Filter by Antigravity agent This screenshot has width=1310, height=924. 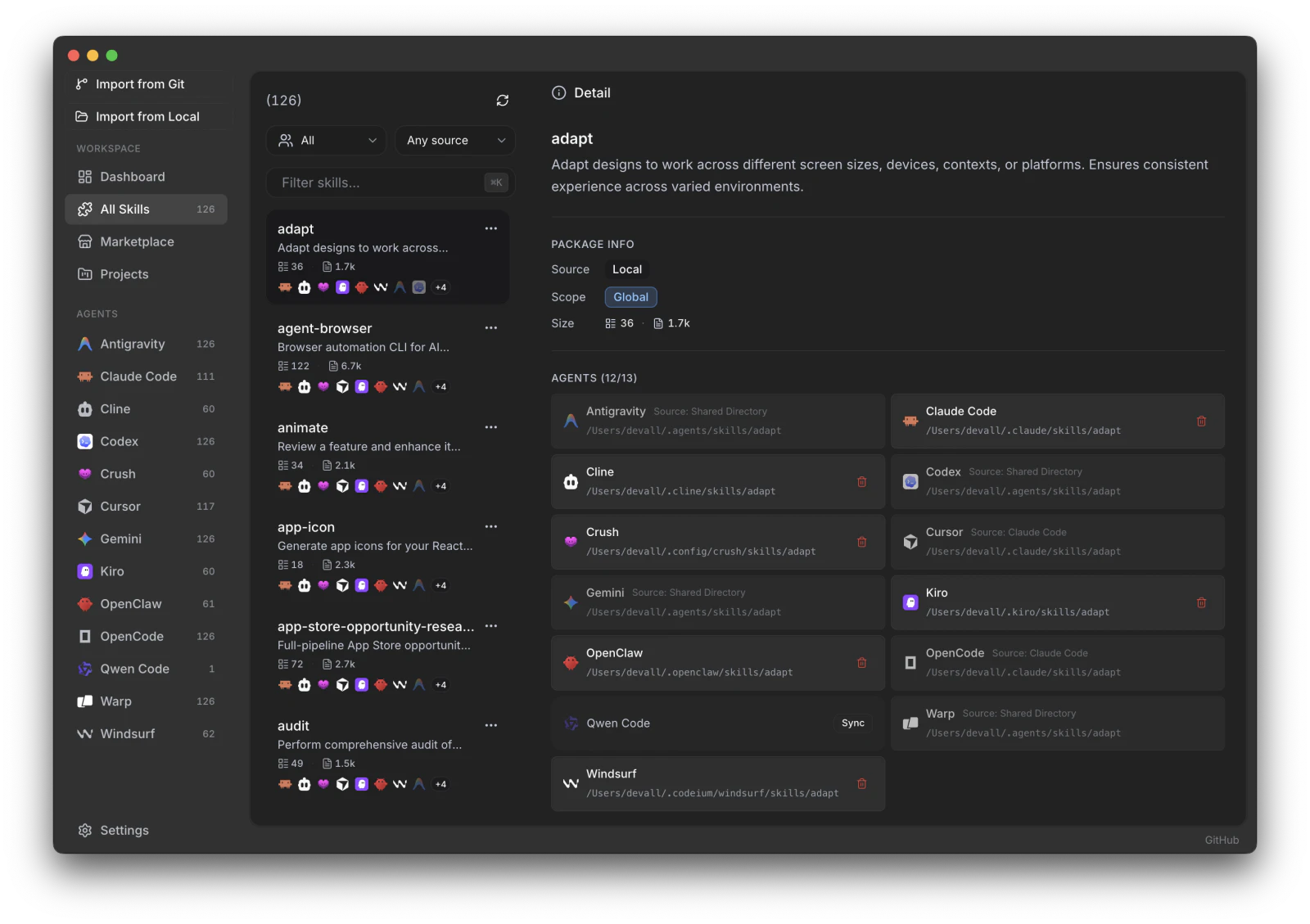click(x=146, y=344)
